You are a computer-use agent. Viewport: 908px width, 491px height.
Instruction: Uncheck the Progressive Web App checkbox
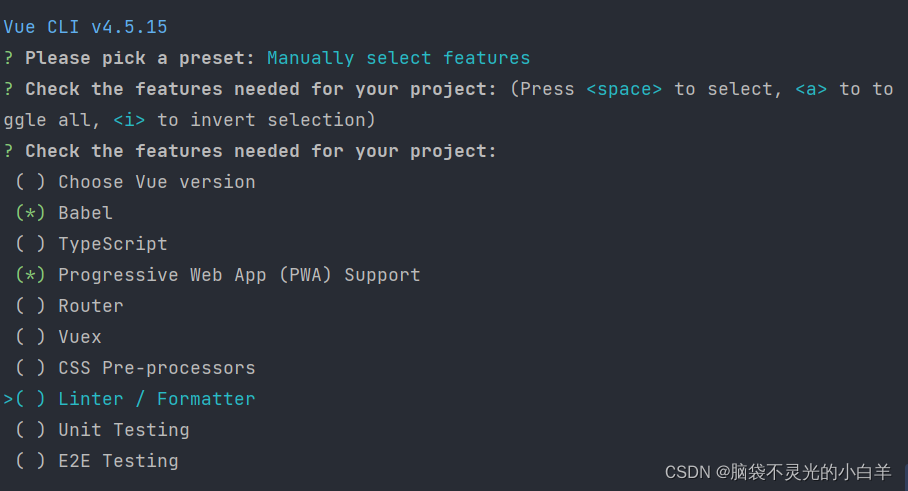pyautogui.click(x=30, y=275)
